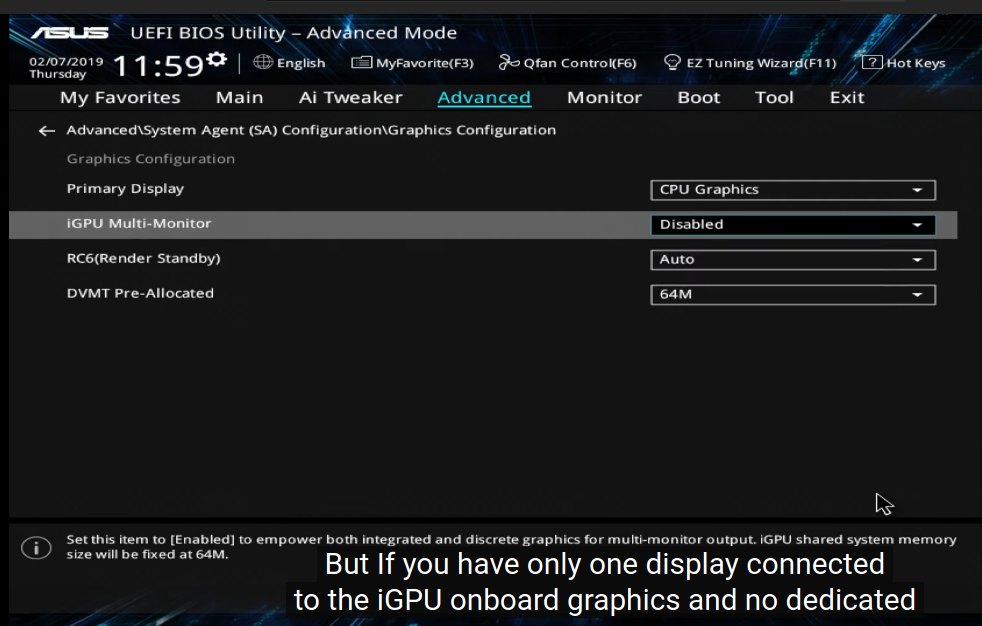Click the Graphics Configuration section heading
This screenshot has height=626, width=982.
click(151, 159)
